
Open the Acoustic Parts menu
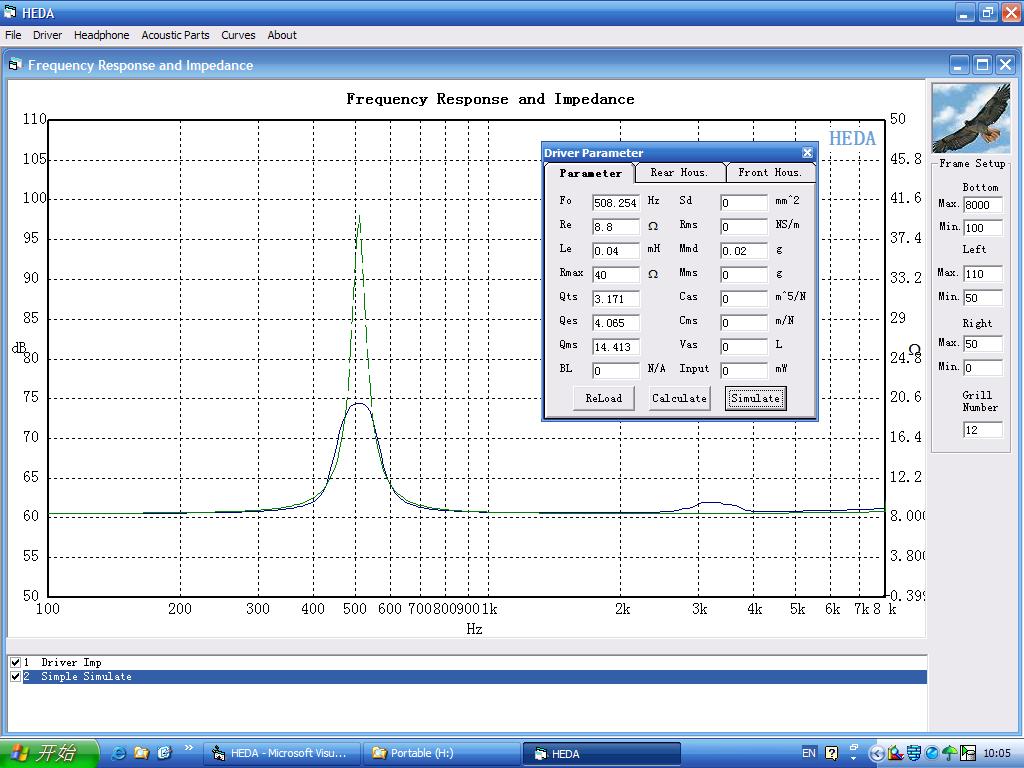click(175, 35)
